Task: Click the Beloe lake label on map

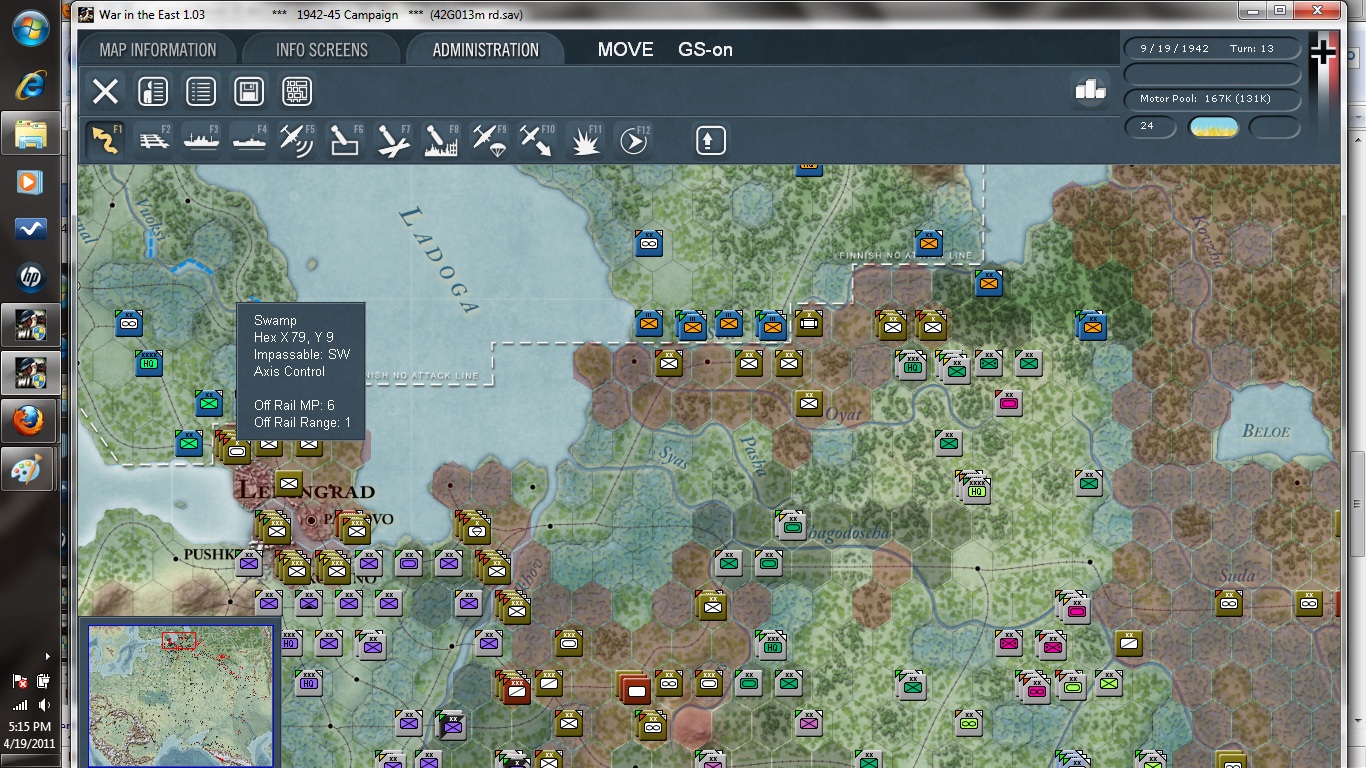Action: 1266,432
